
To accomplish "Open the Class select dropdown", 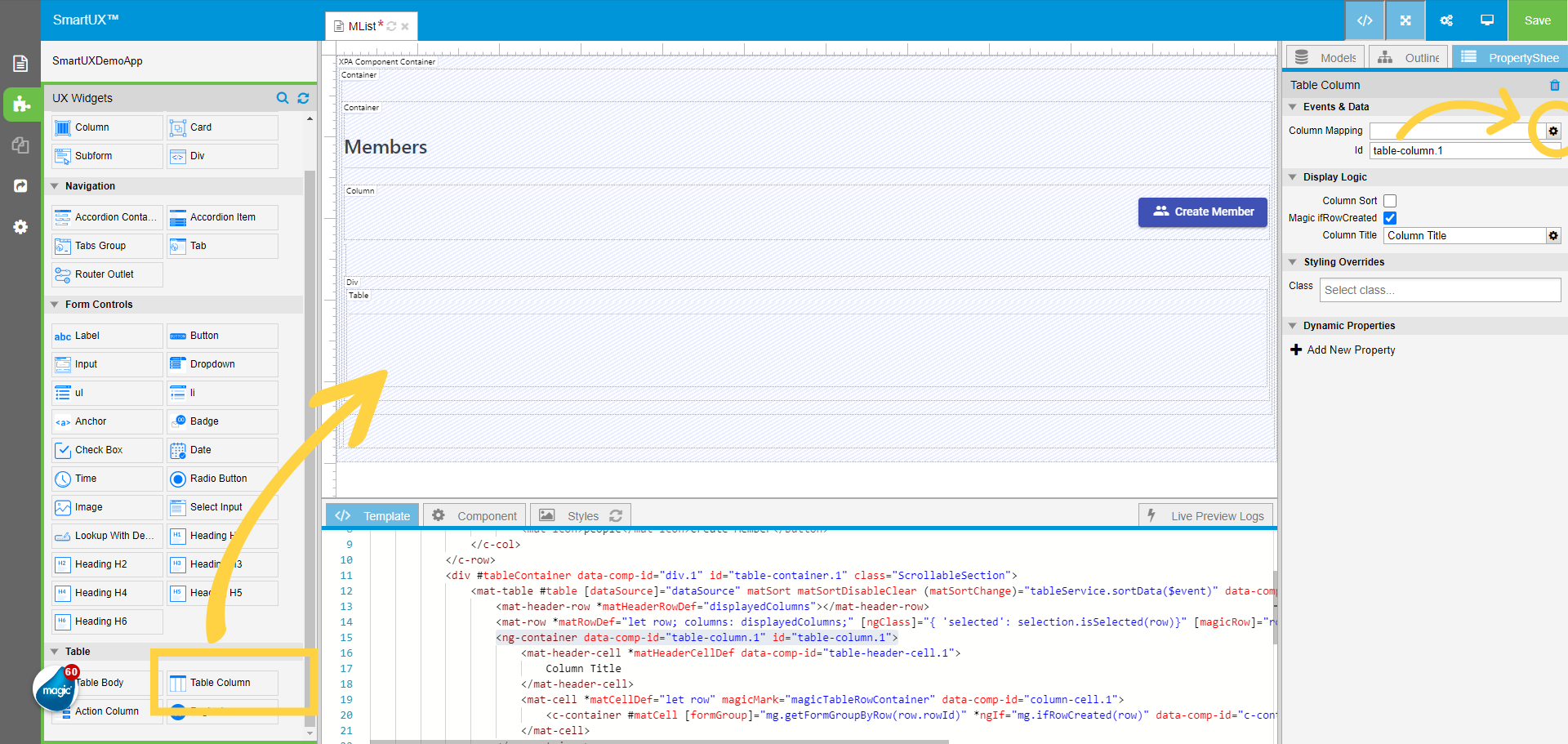I will click(1439, 290).
